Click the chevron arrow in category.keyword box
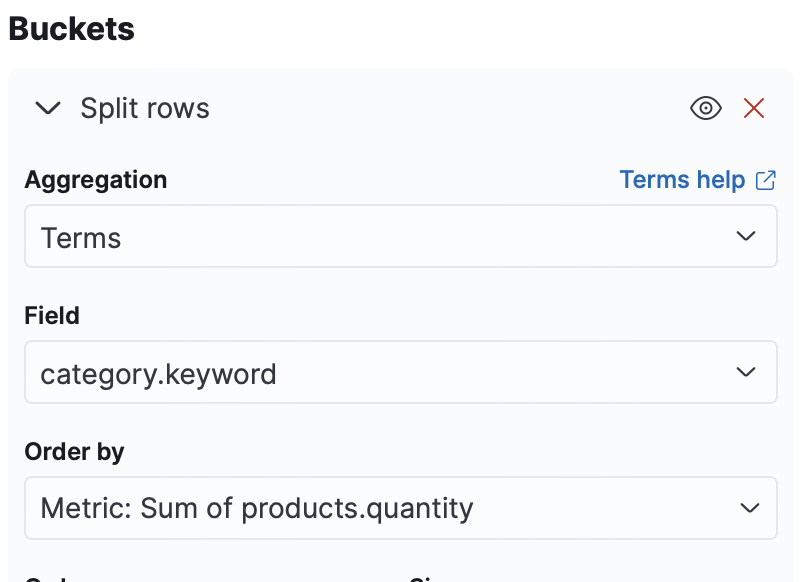The width and height of the screenshot is (806, 582). [x=746, y=373]
